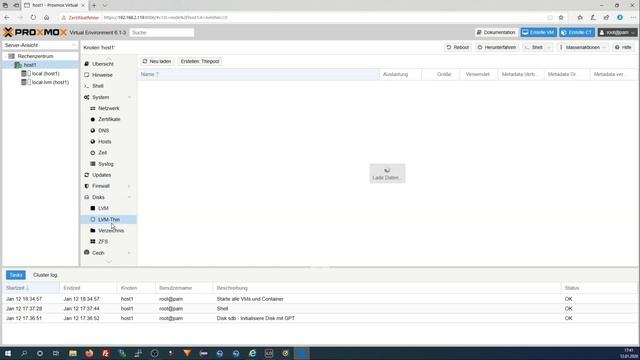Expand the Firewall section arrow
Image resolution: width=640 pixels, height=360 pixels.
[129, 186]
